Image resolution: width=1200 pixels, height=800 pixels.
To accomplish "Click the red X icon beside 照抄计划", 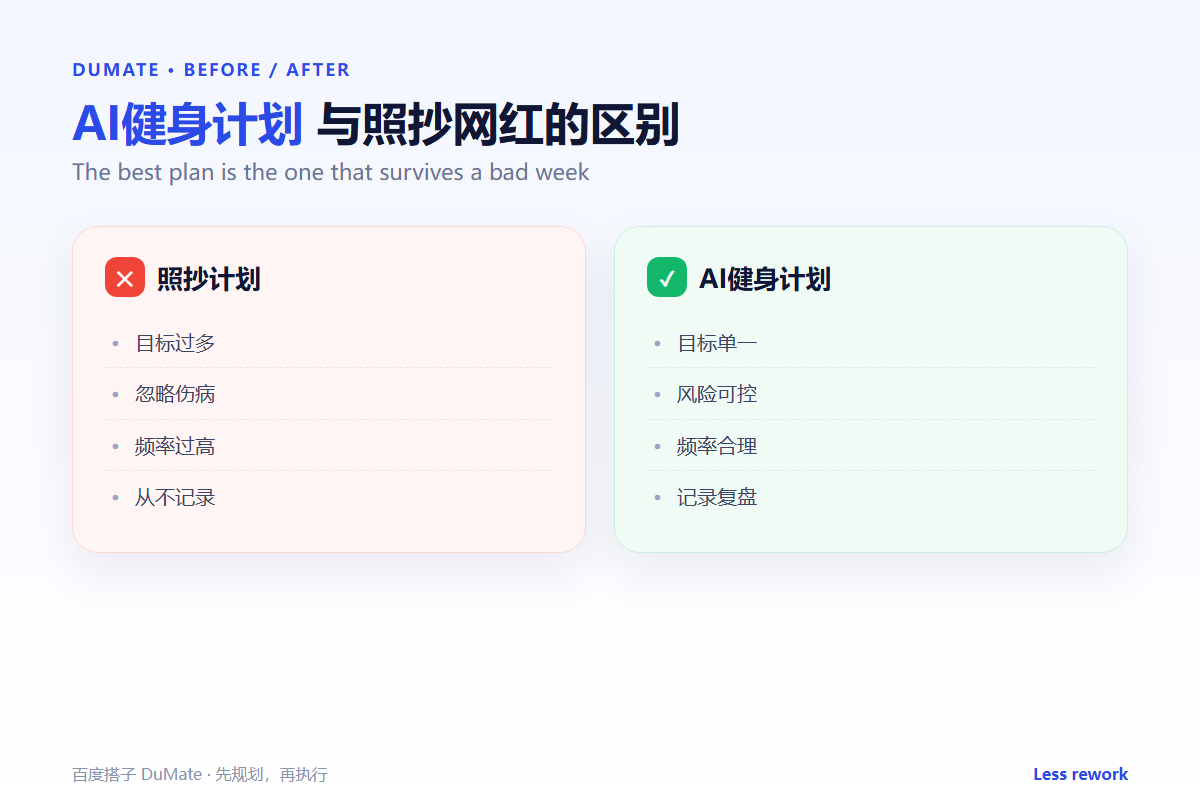I will point(125,277).
